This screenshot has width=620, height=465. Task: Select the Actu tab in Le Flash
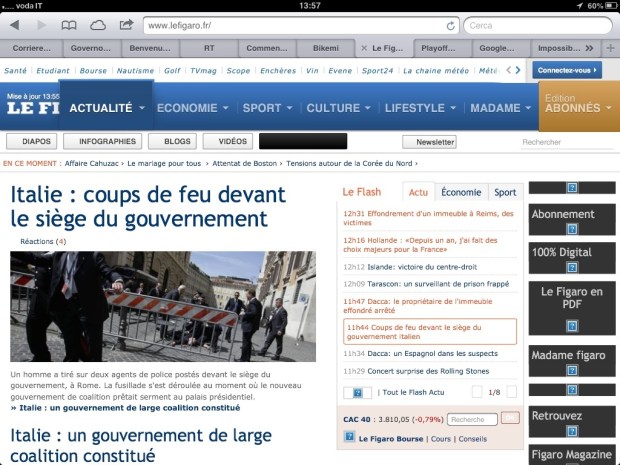pos(418,192)
